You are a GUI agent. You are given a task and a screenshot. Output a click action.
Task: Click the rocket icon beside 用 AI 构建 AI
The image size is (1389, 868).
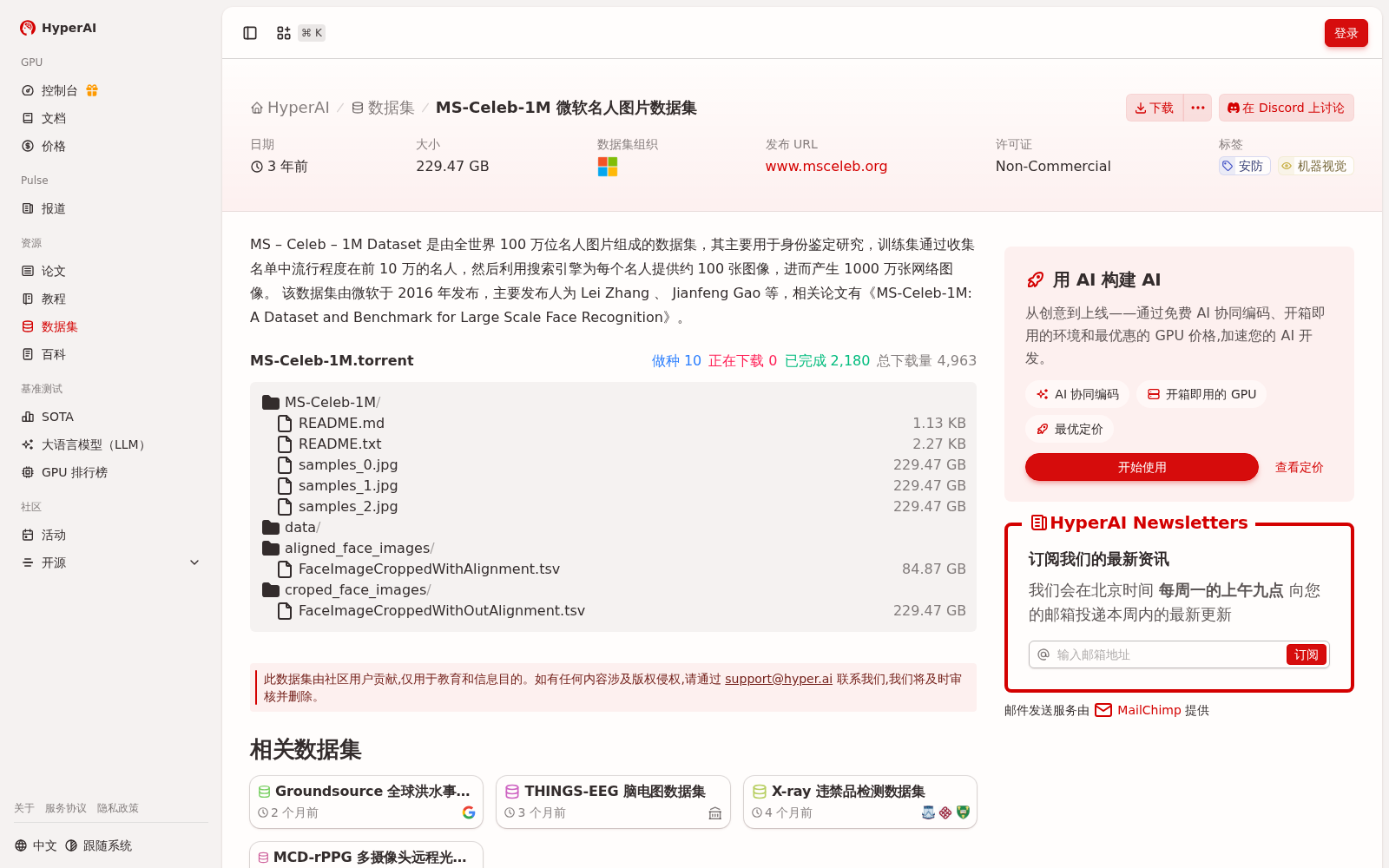(1035, 279)
